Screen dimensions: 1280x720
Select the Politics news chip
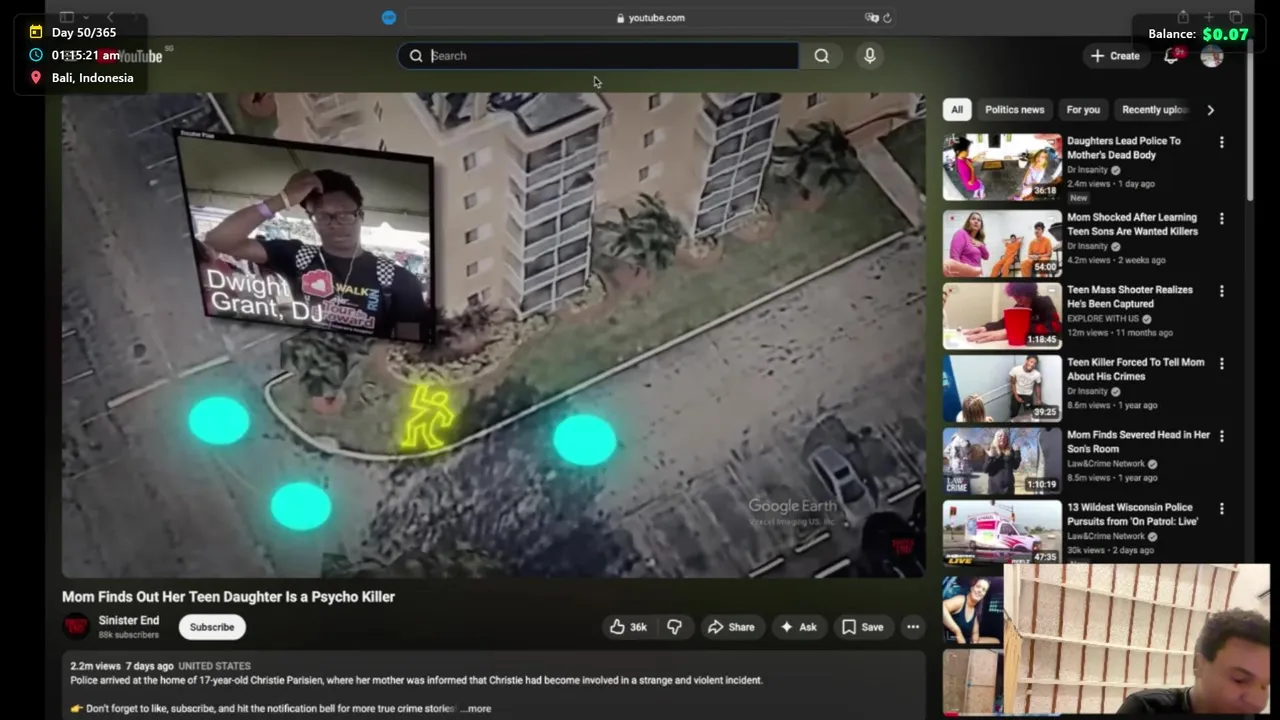click(1014, 110)
